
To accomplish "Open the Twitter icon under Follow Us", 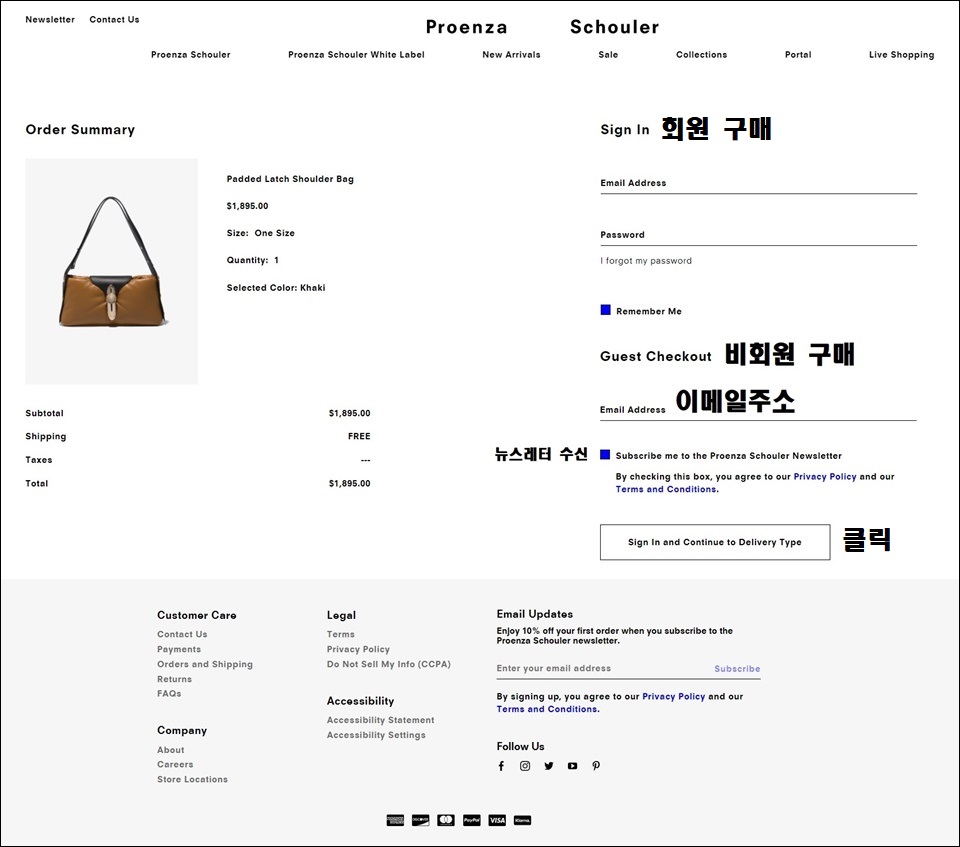I will tap(549, 766).
